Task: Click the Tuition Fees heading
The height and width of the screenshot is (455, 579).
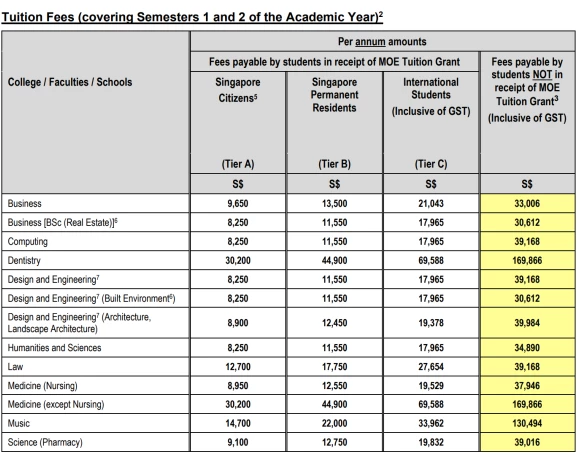Action: click(192, 17)
